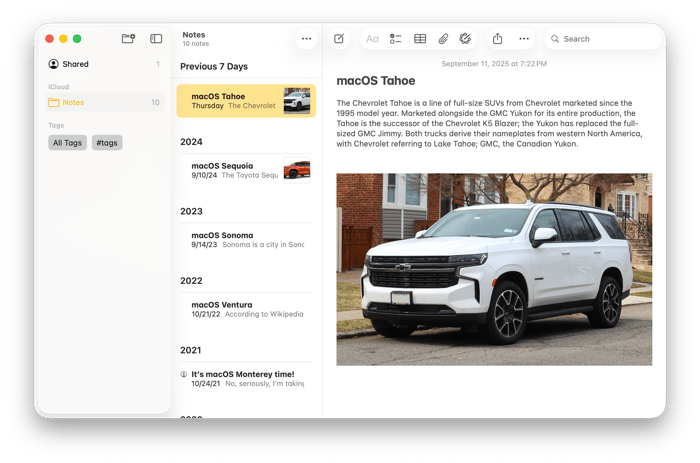Select the Shared sidebar item

click(105, 64)
